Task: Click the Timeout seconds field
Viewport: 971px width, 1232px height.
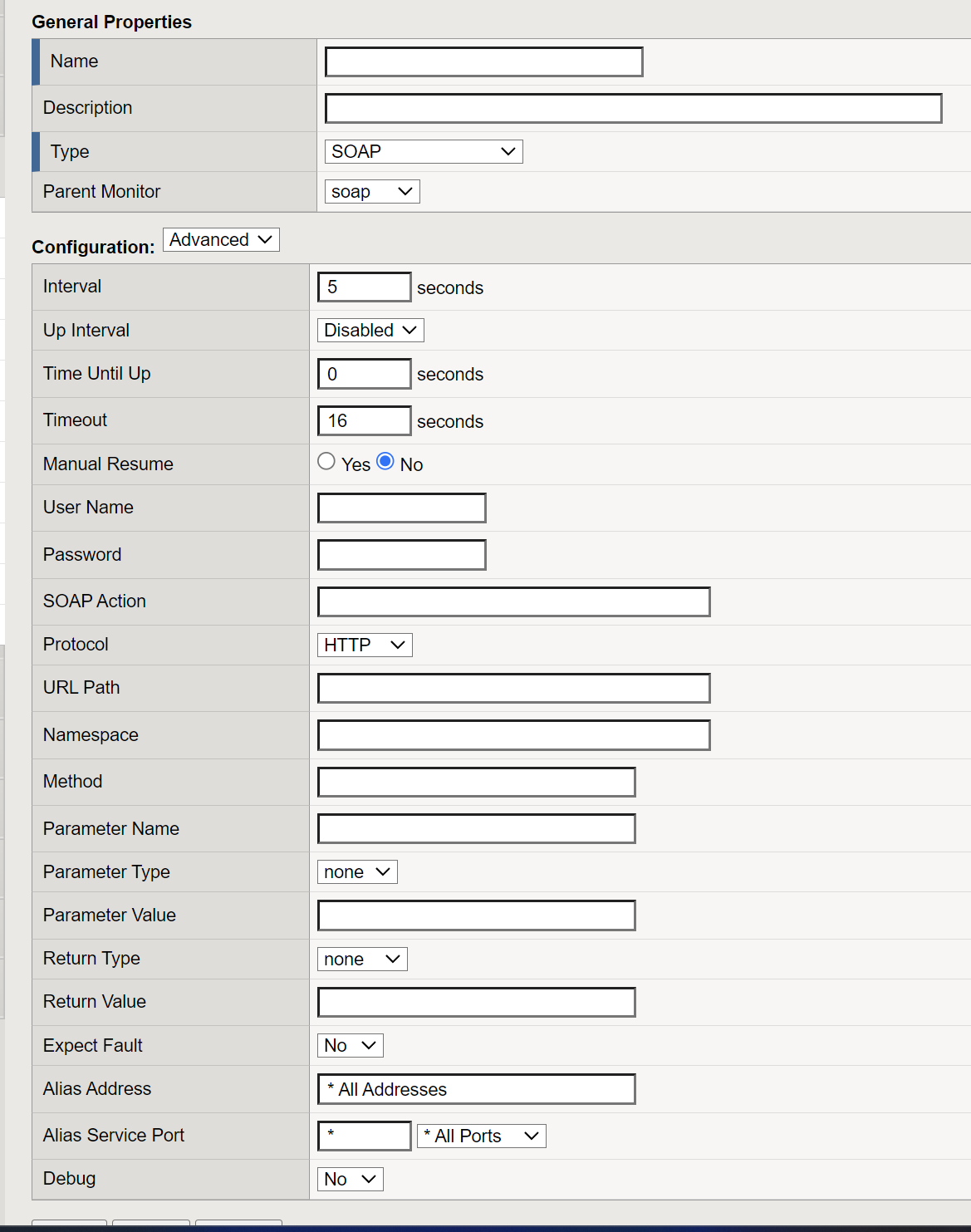Action: tap(364, 421)
